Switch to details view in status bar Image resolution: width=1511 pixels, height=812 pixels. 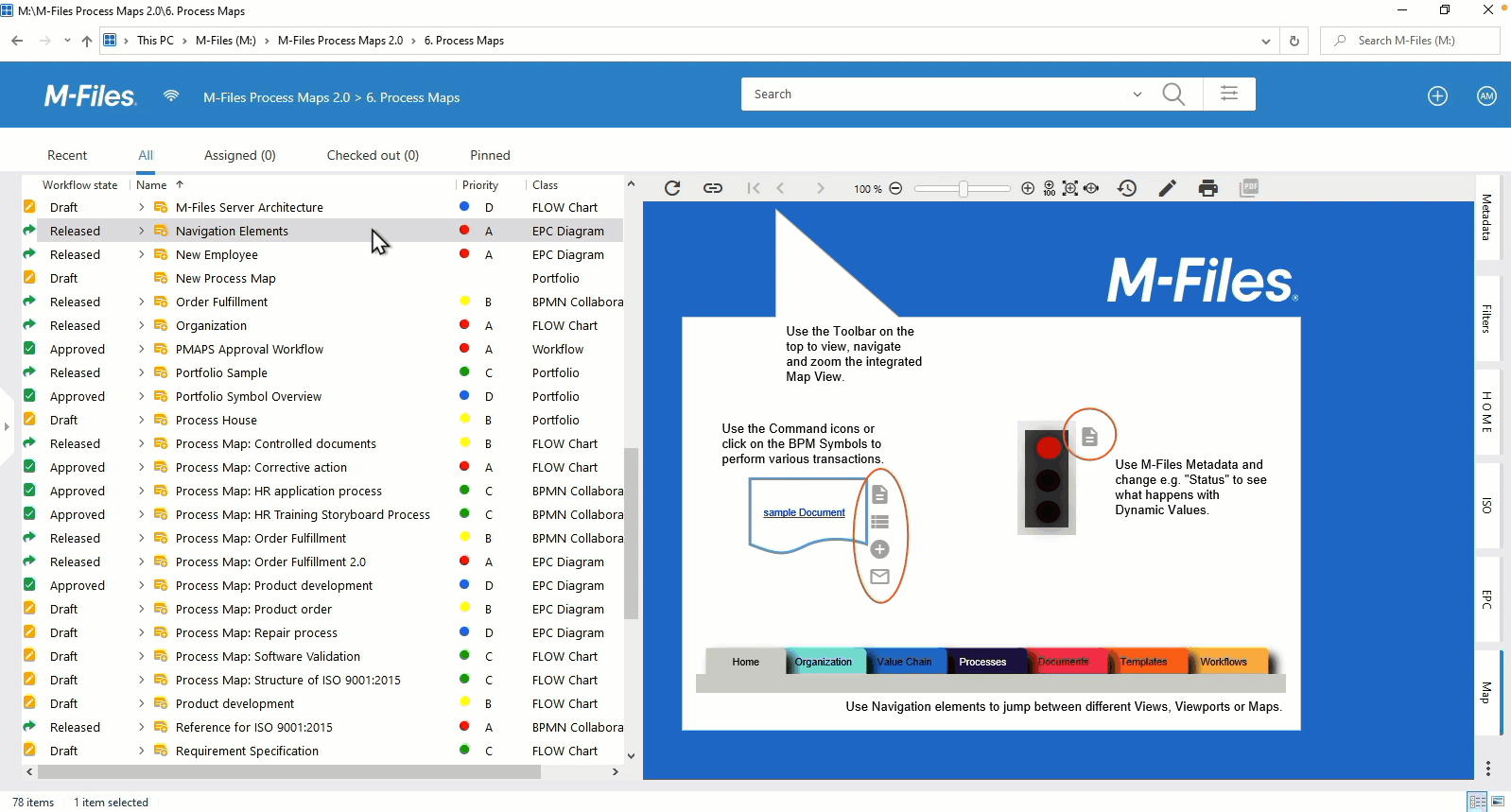tap(1477, 802)
